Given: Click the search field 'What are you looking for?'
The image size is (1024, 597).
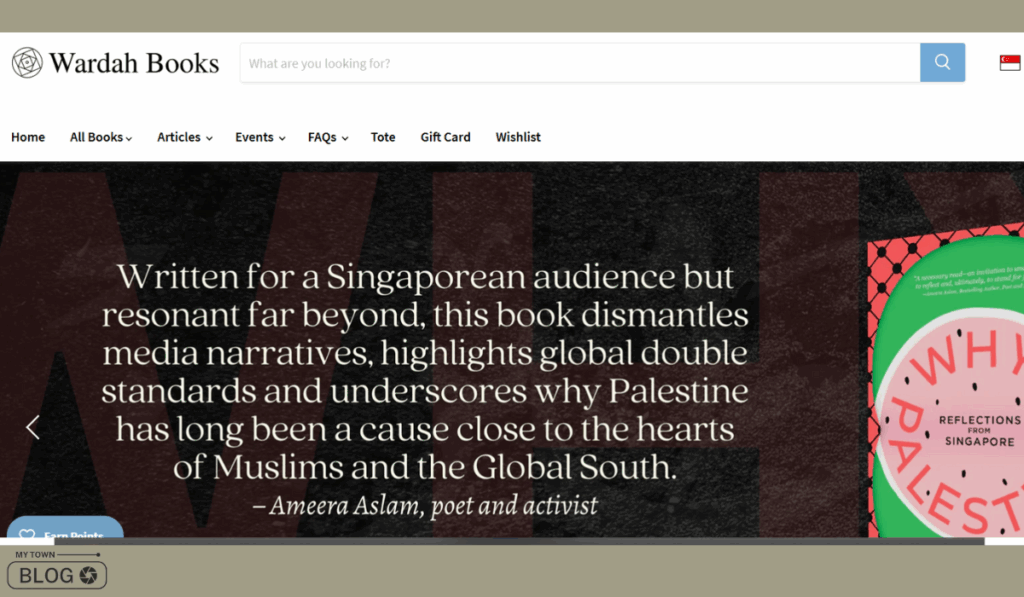Looking at the screenshot, I should 580,63.
